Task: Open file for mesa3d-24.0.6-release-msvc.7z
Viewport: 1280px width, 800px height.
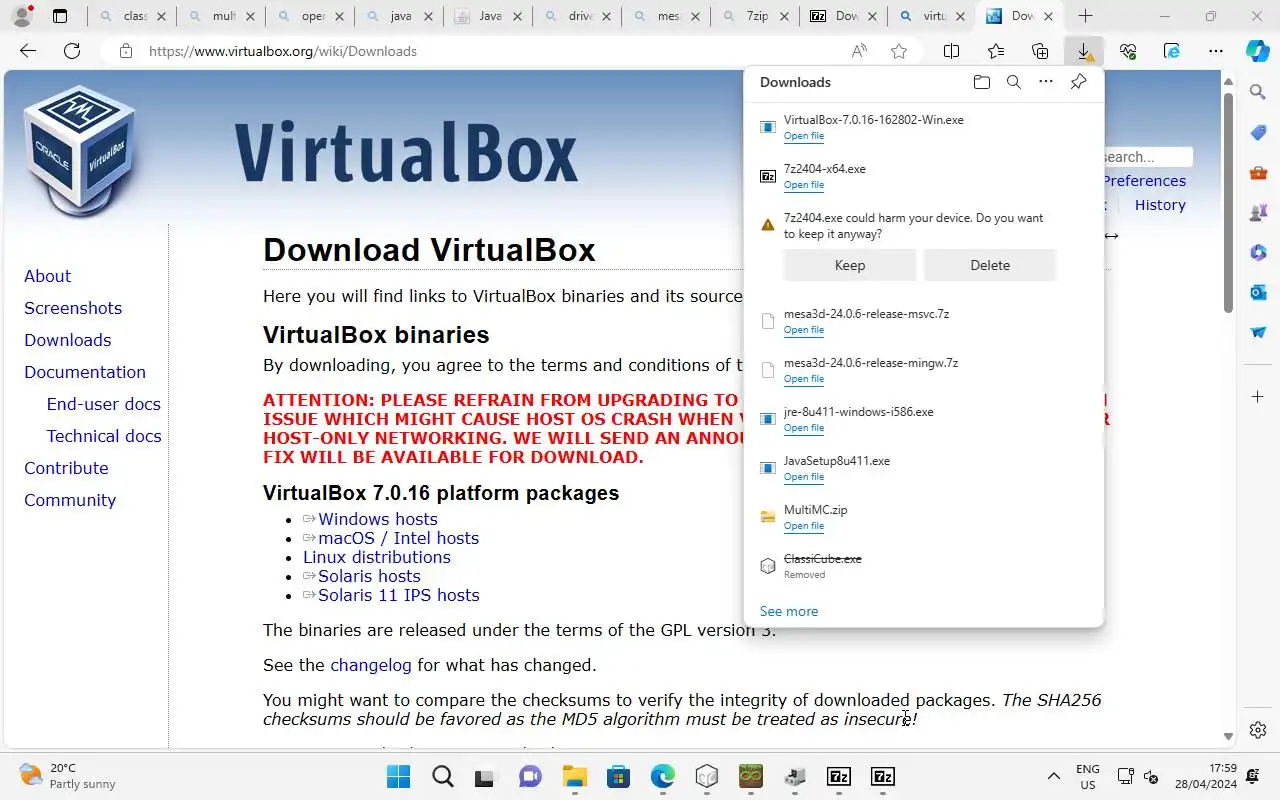Action: click(804, 330)
